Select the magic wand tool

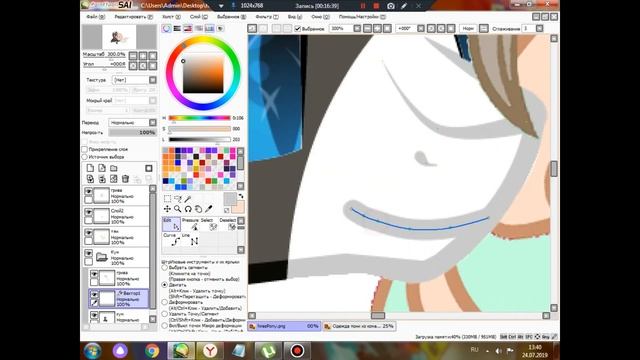tap(188, 199)
